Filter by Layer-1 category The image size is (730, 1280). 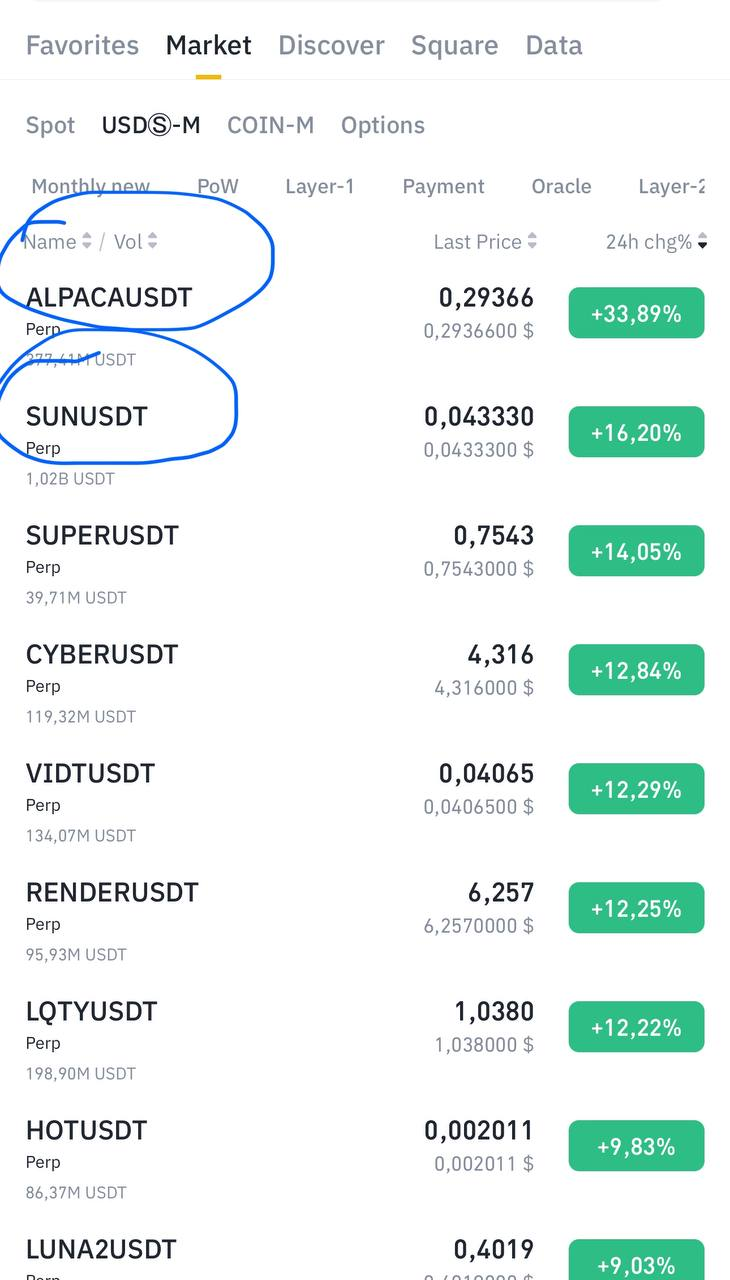coord(319,186)
